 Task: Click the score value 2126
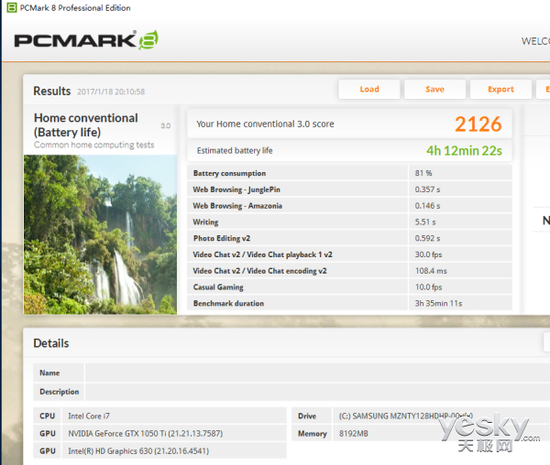478,124
